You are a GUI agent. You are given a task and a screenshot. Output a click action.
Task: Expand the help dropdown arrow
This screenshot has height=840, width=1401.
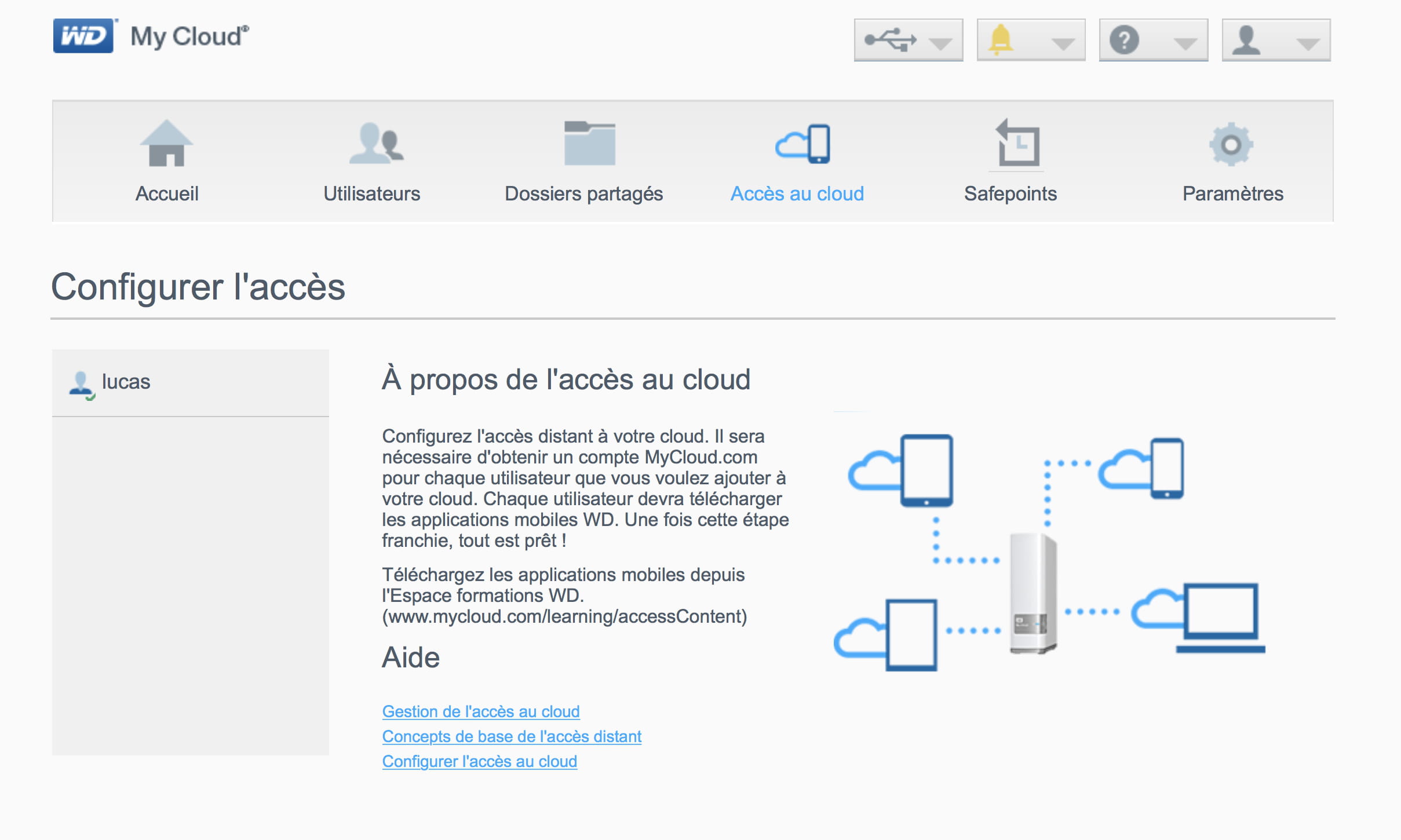[x=1185, y=43]
